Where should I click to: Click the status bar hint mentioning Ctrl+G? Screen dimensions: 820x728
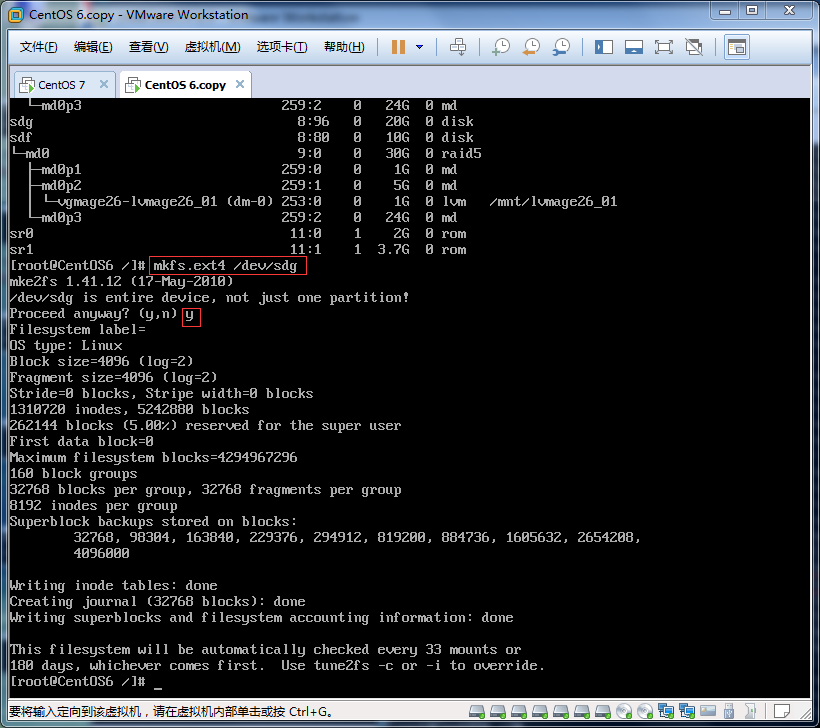[x=170, y=712]
